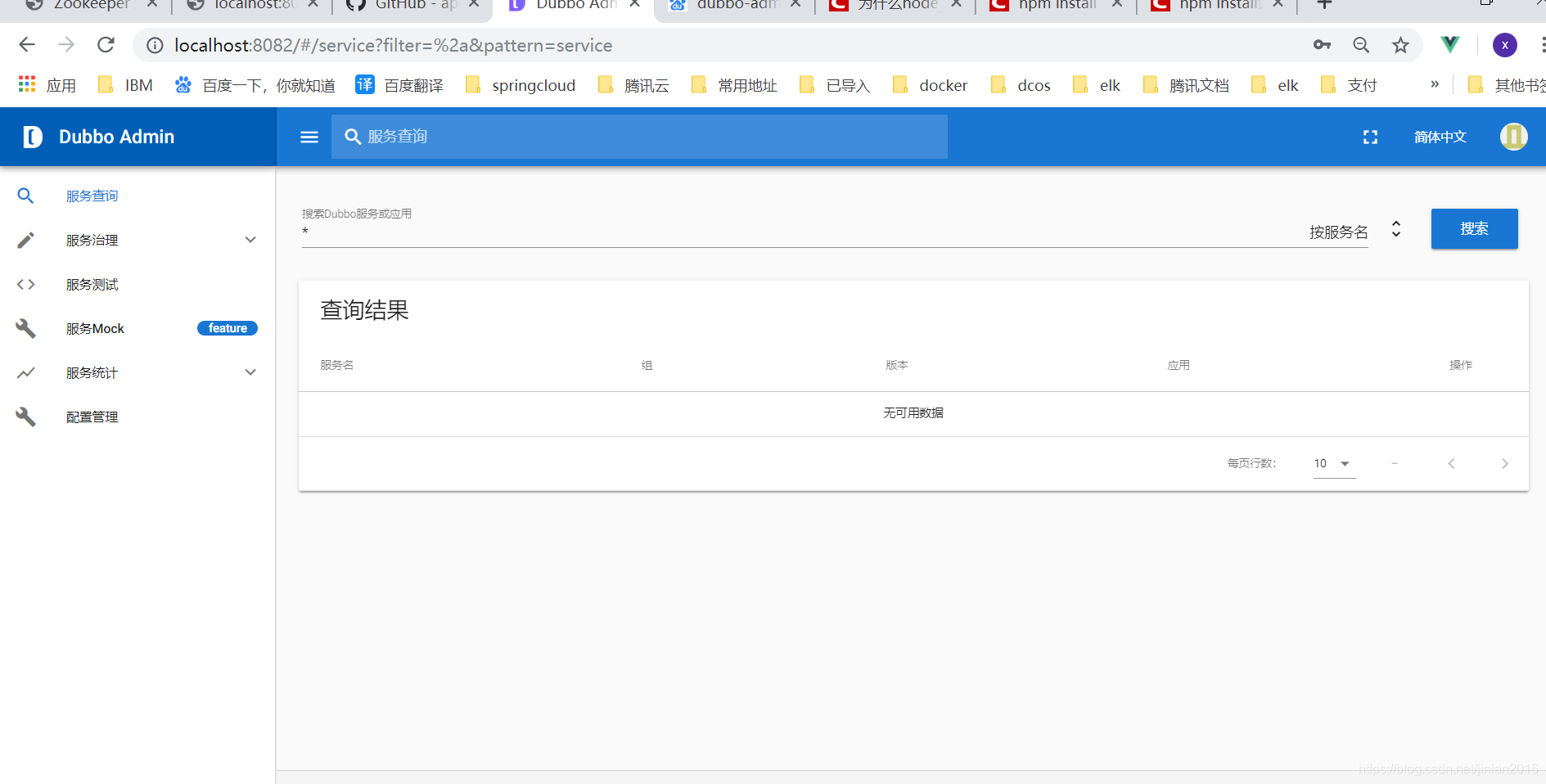Click the wrench icon beside 配置管理

pos(25,417)
